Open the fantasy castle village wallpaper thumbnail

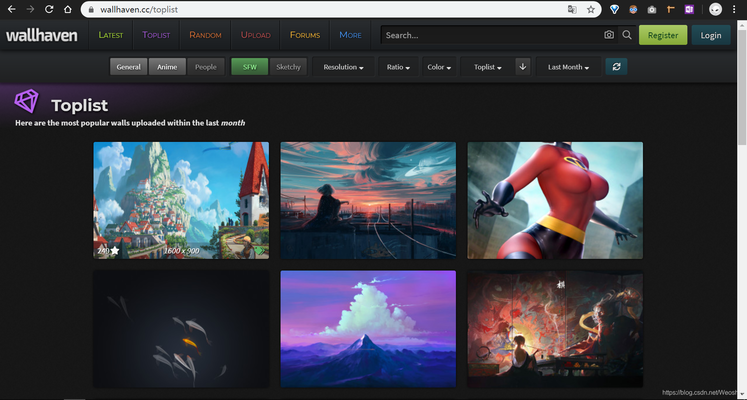point(181,200)
